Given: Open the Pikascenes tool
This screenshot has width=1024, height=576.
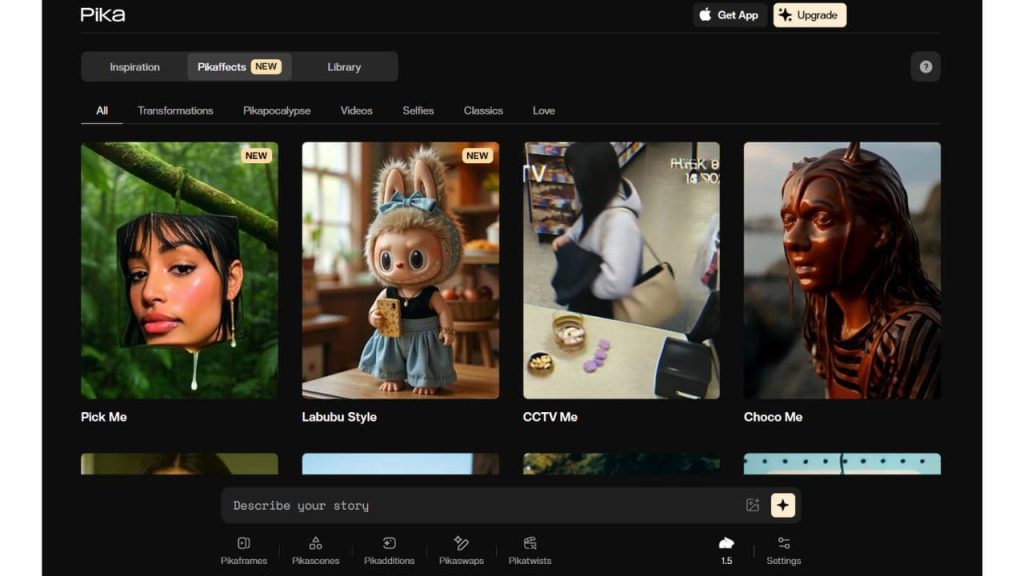Looking at the screenshot, I should pyautogui.click(x=315, y=549).
